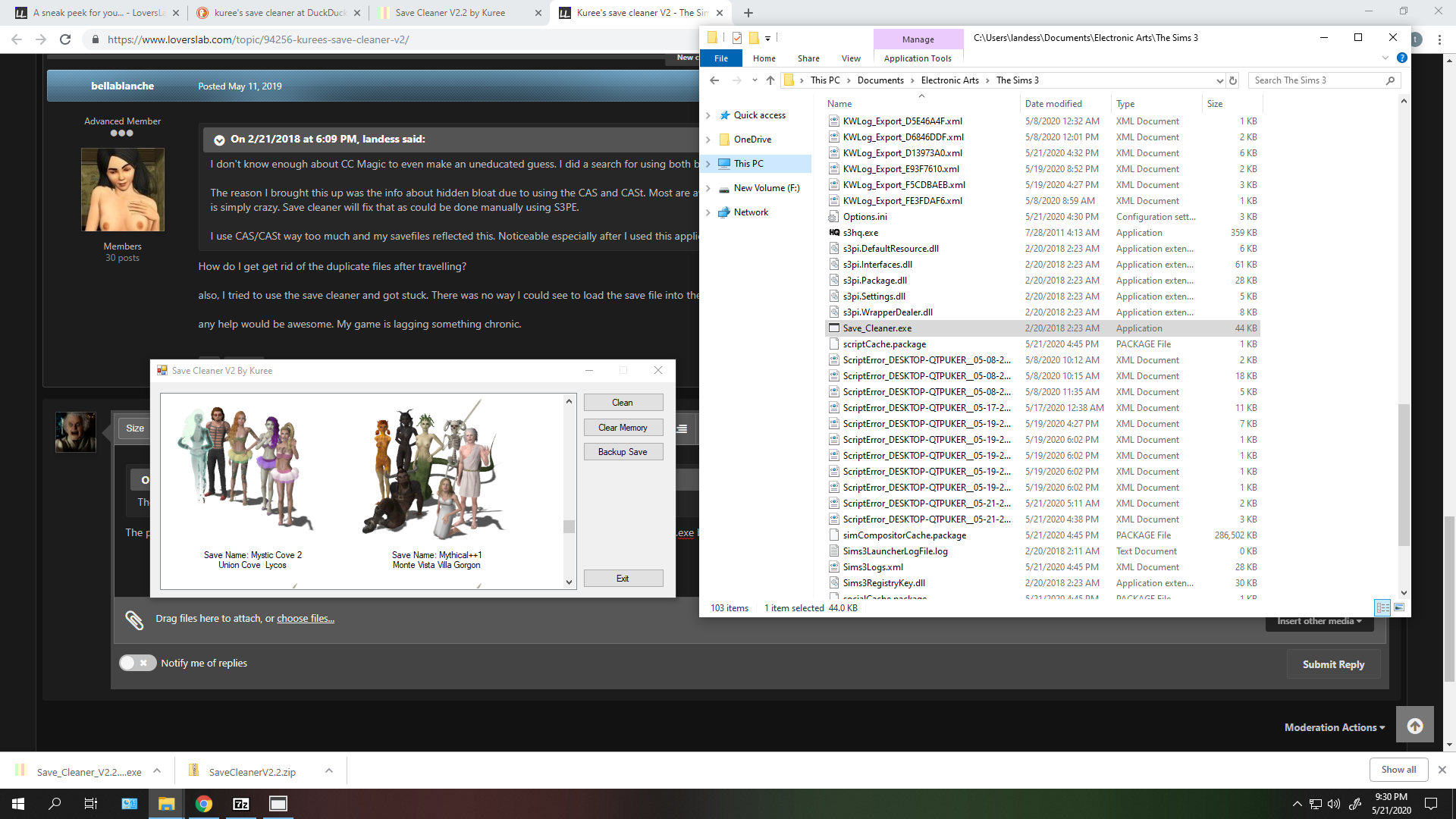Open the Home tab in Explorer ribbon
Image resolution: width=1456 pixels, height=819 pixels.
coord(764,58)
